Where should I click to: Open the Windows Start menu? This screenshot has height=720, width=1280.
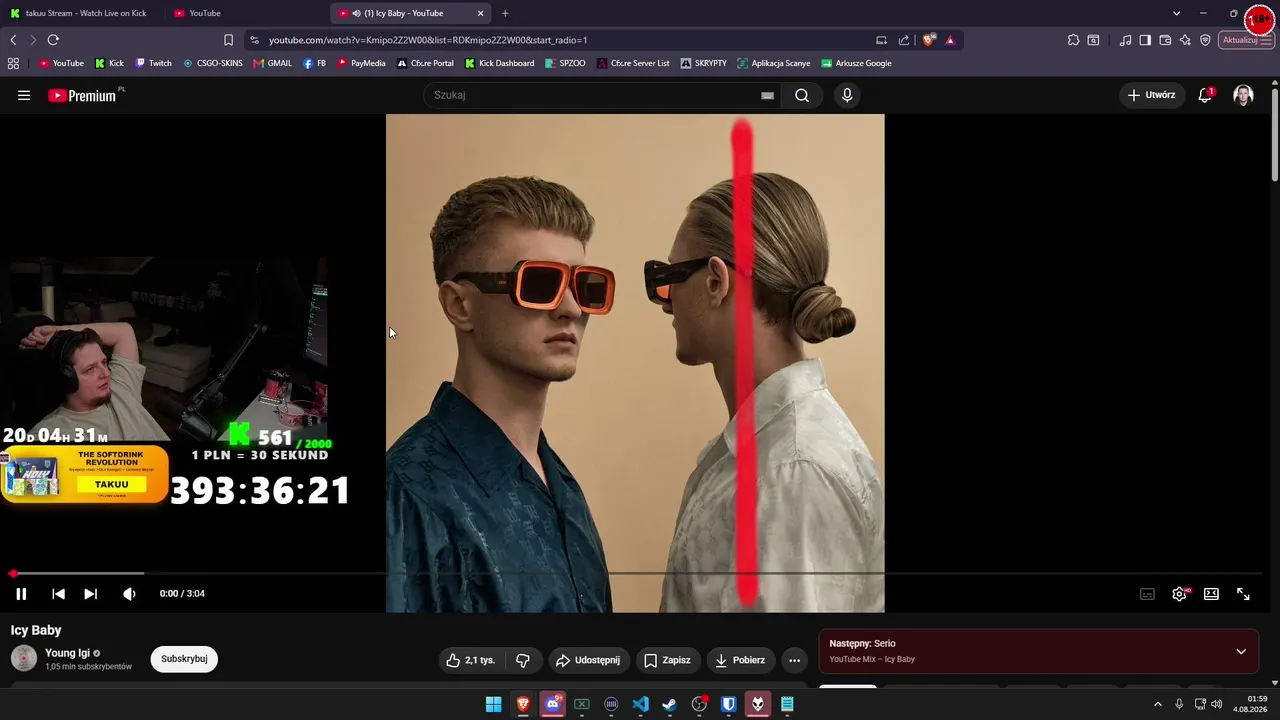[493, 704]
